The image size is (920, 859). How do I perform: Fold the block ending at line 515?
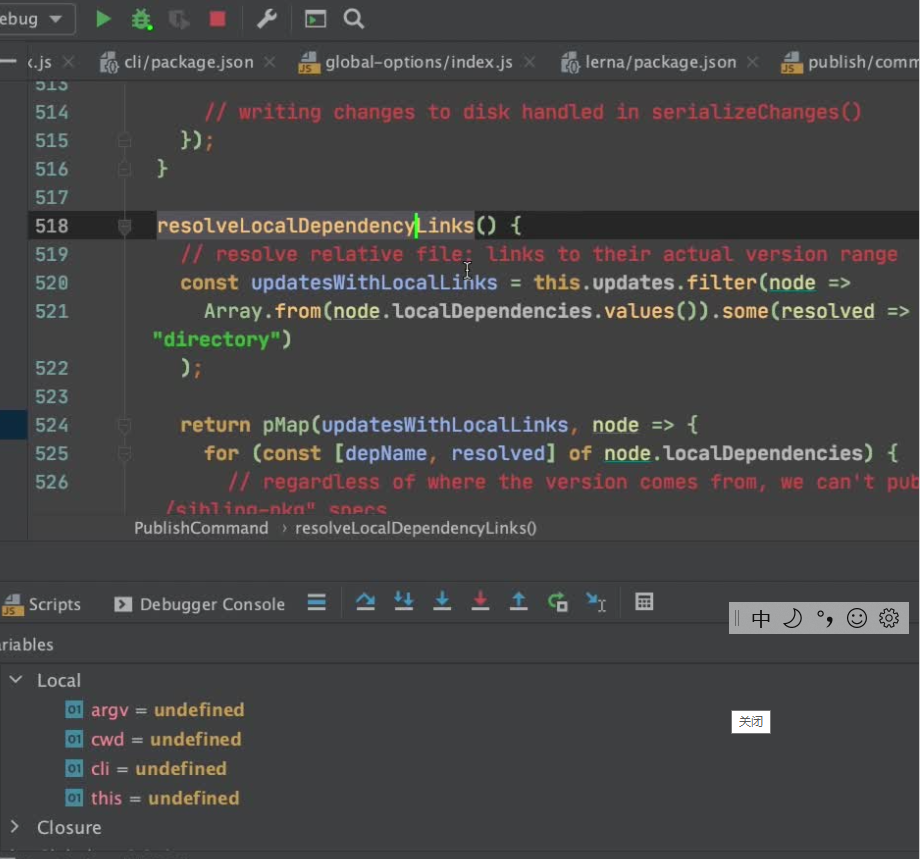tap(124, 141)
